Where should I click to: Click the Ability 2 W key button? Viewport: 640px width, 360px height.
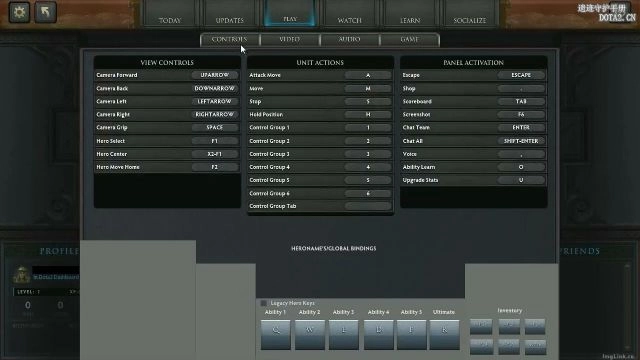pyautogui.click(x=310, y=334)
